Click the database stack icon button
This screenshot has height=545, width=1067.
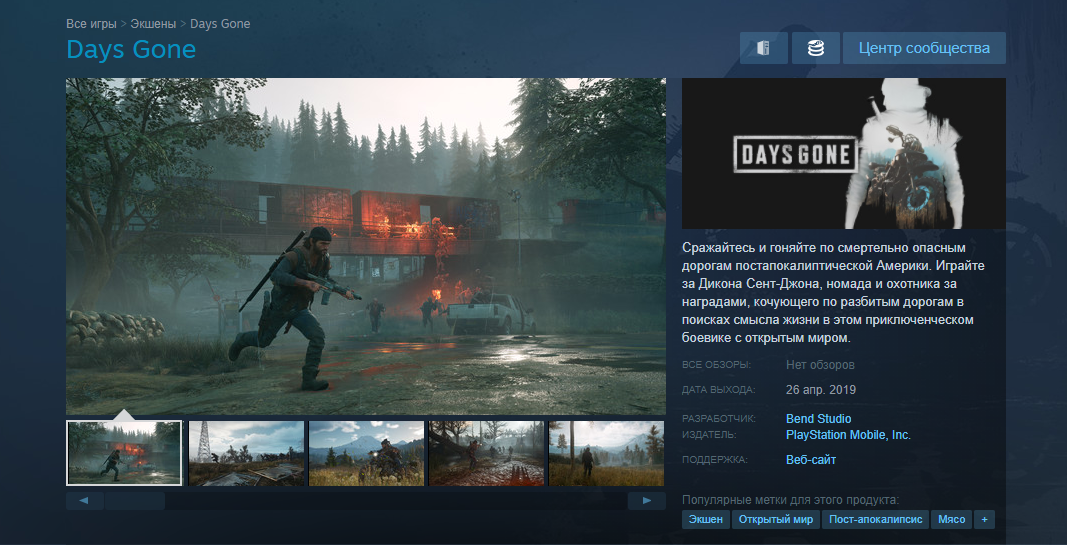pos(815,48)
